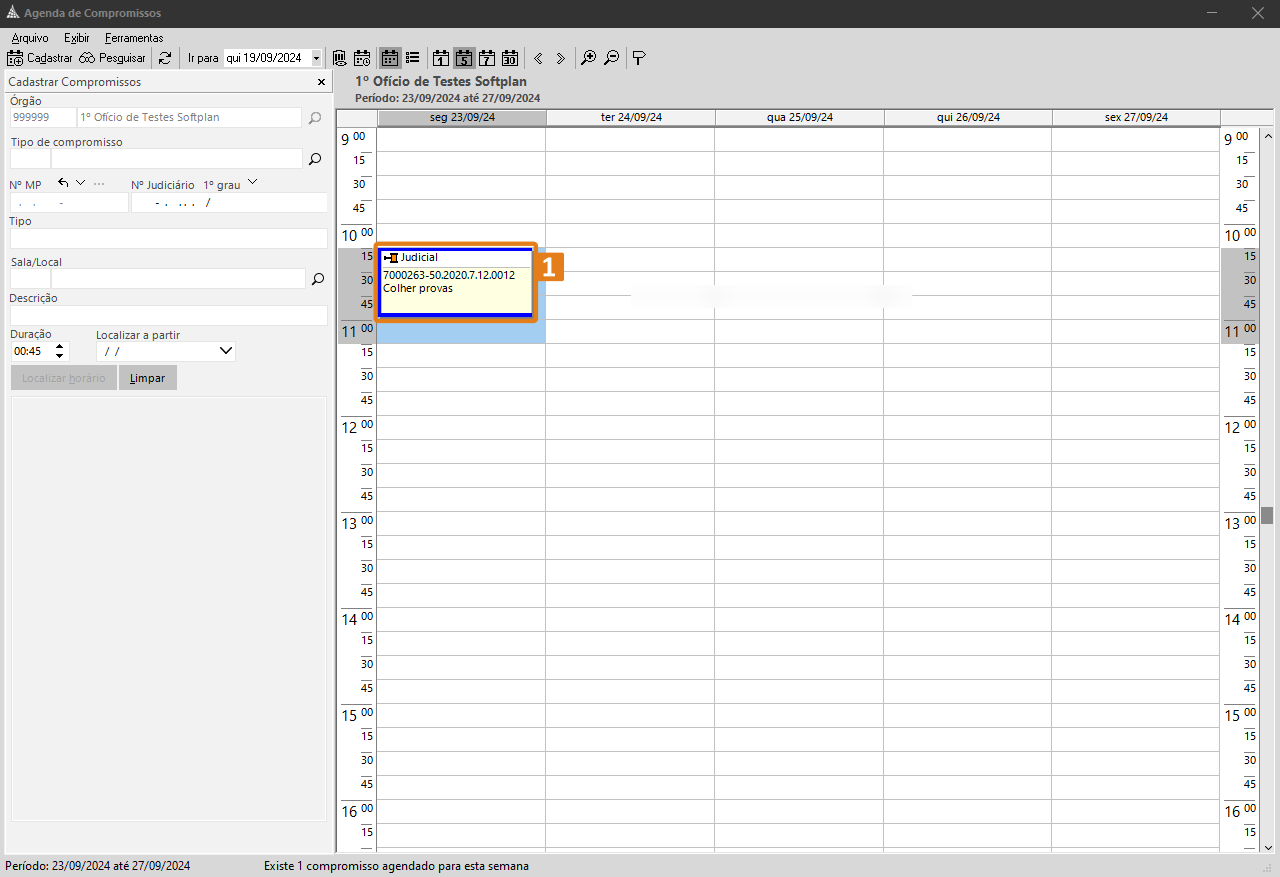
Task: Click the refresh arrows icon
Action: [165, 58]
